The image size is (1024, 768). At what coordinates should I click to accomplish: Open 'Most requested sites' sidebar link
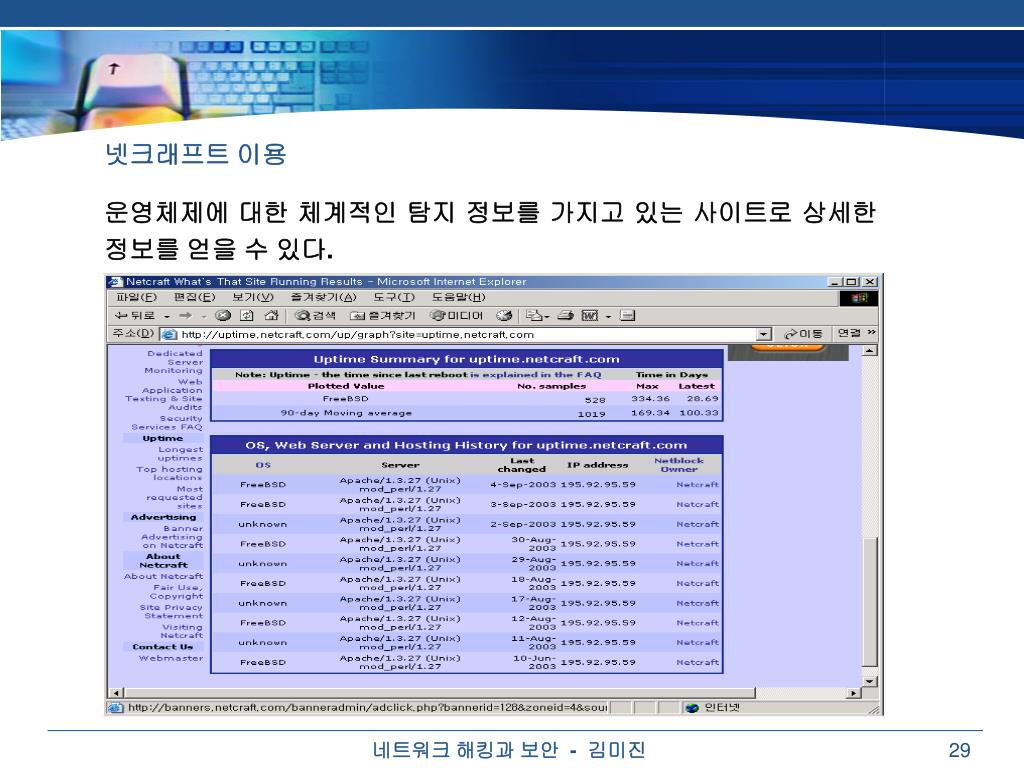(x=175, y=497)
